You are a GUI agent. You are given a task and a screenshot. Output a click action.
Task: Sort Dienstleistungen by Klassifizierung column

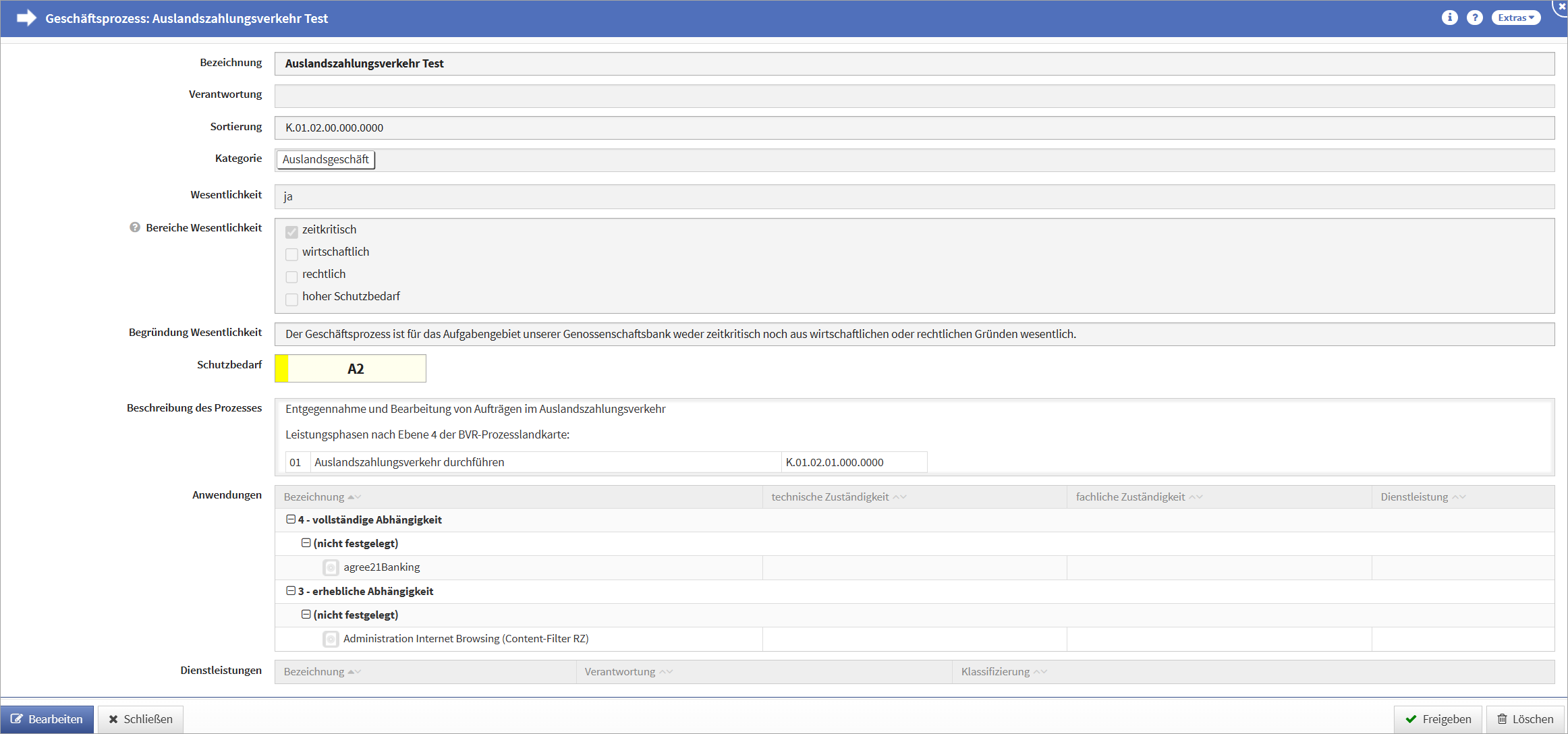tap(1040, 672)
